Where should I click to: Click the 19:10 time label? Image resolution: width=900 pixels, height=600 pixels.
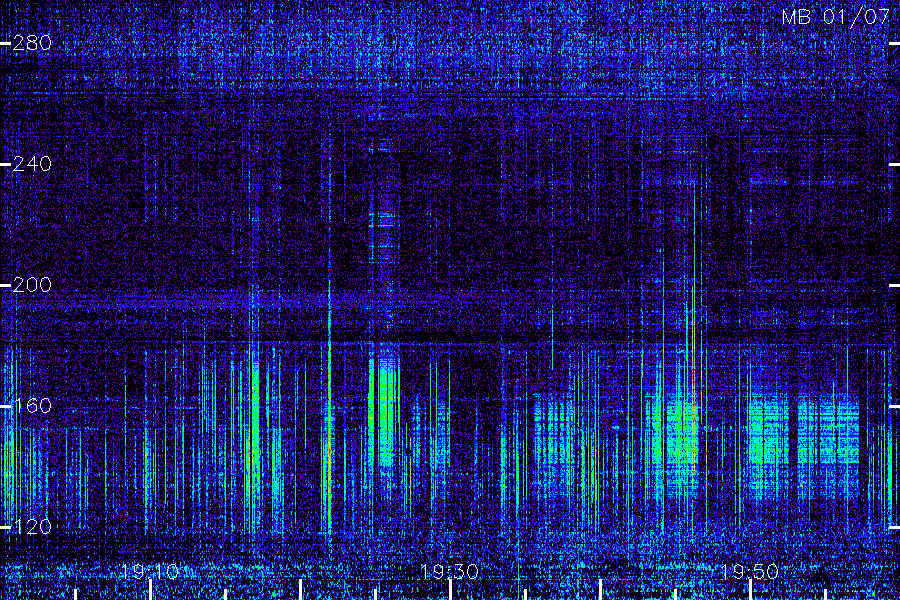coord(150,571)
